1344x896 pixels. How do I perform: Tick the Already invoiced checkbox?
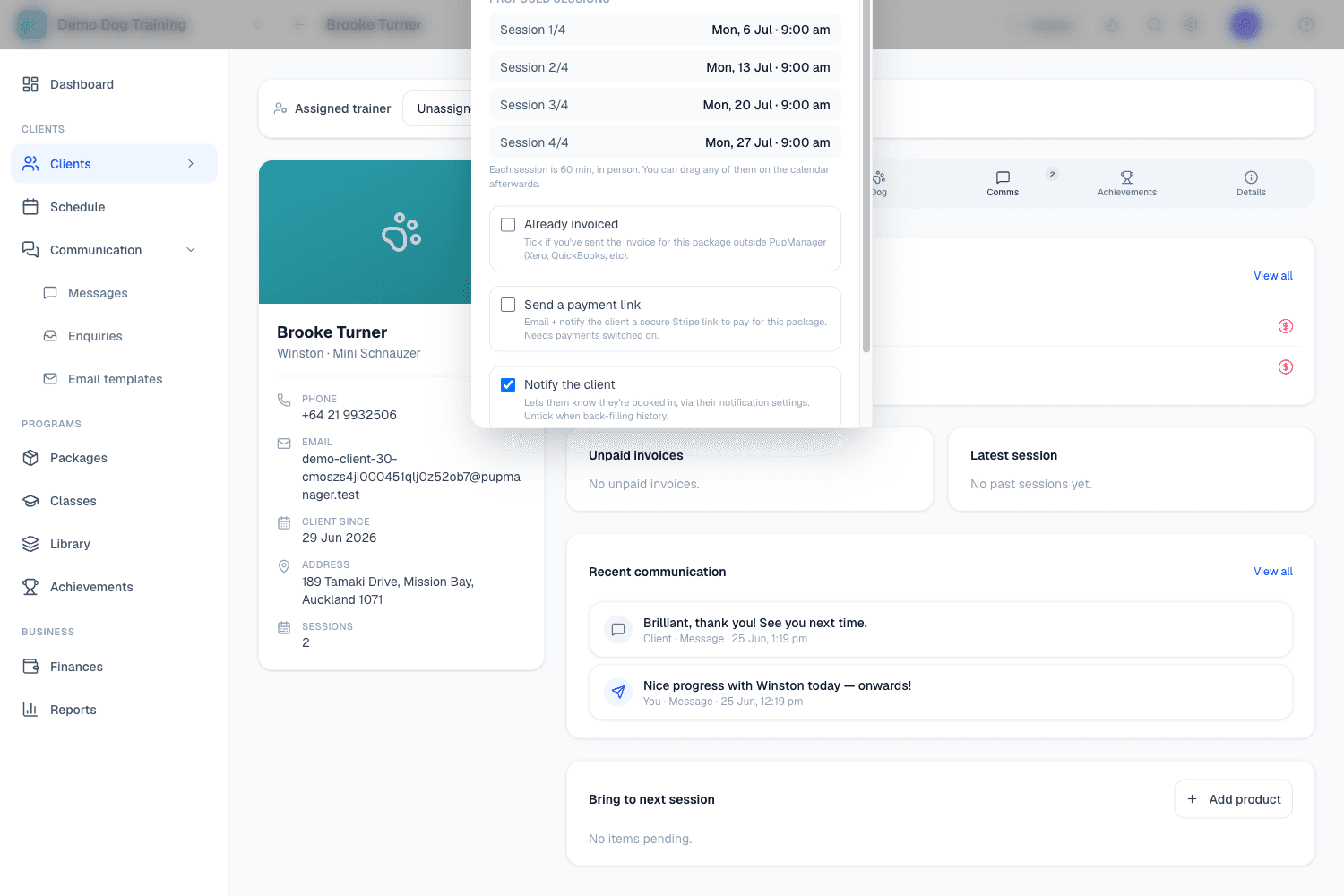pyautogui.click(x=508, y=225)
